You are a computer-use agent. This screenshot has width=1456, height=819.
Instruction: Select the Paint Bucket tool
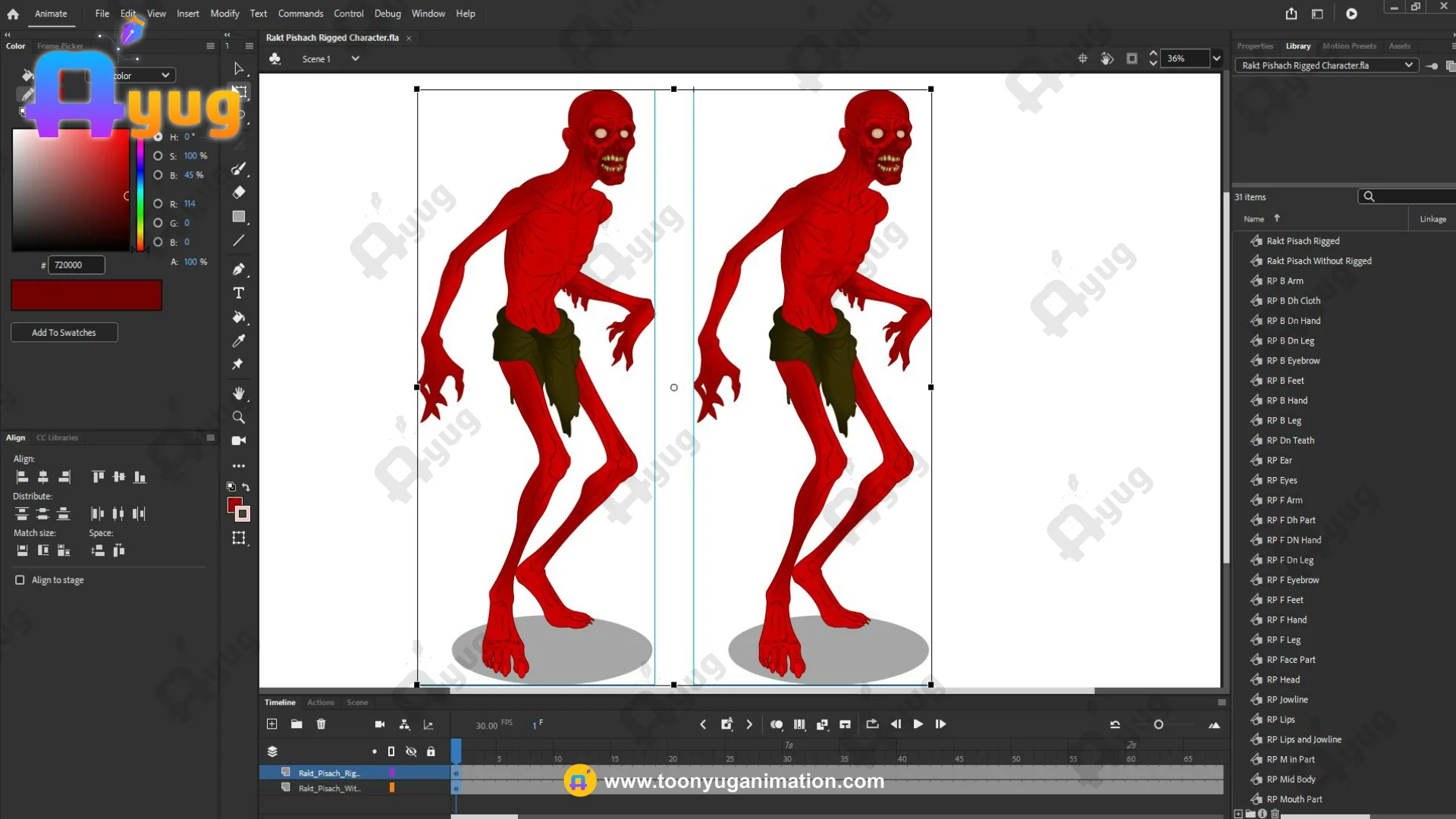coord(238,317)
